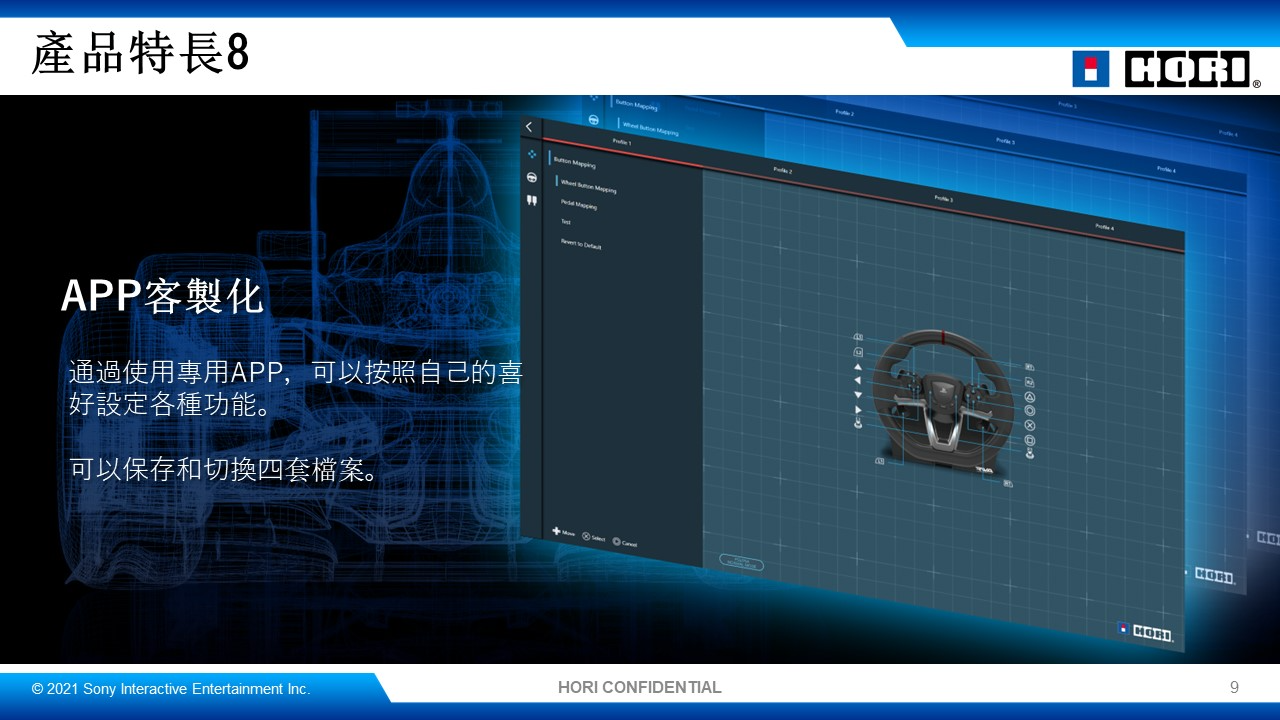Click the APP客製化 heading
Image resolution: width=1280 pixels, height=720 pixels.
pyautogui.click(x=162, y=296)
